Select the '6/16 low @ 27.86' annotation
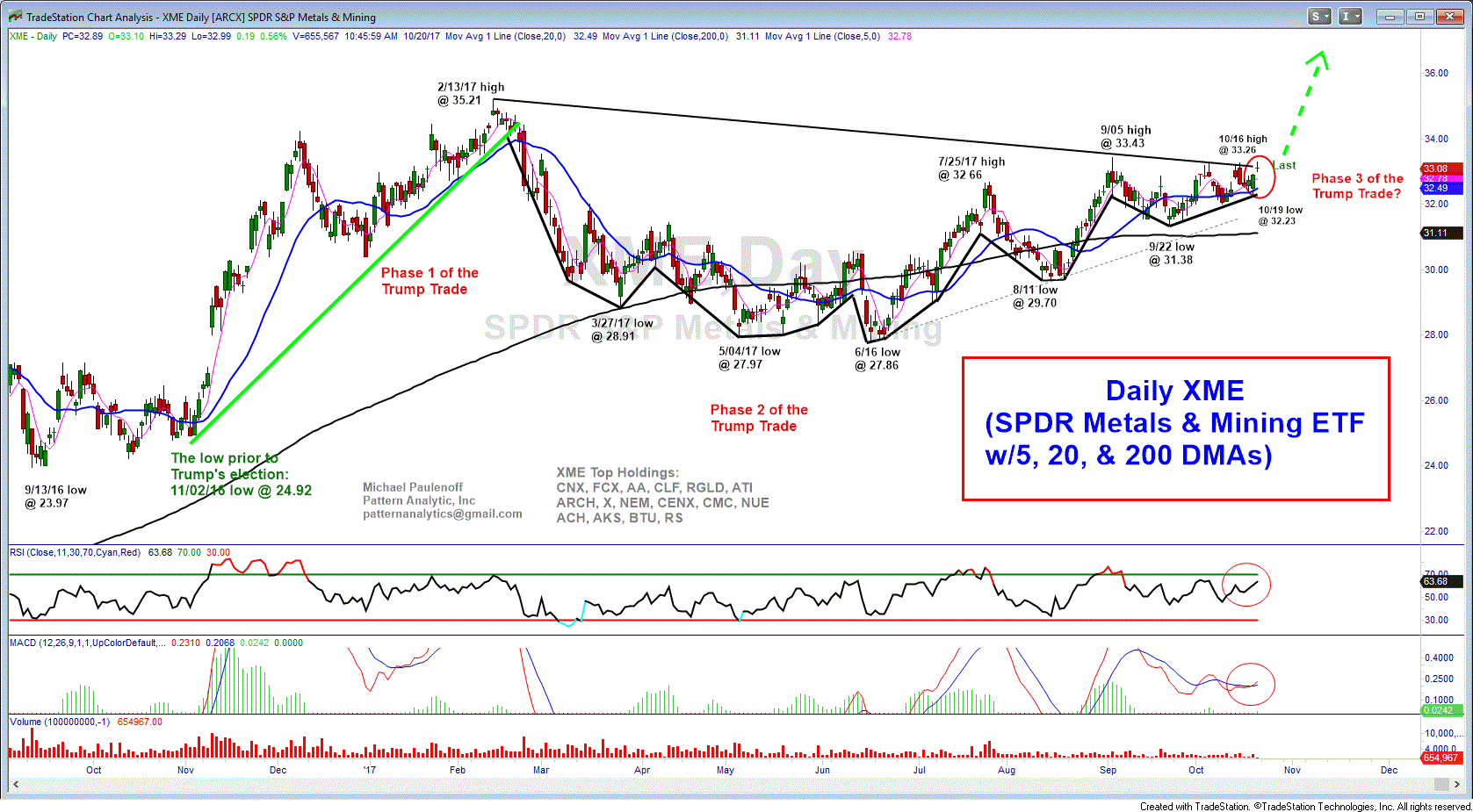Screen dimensions: 1473x812 [x=877, y=358]
